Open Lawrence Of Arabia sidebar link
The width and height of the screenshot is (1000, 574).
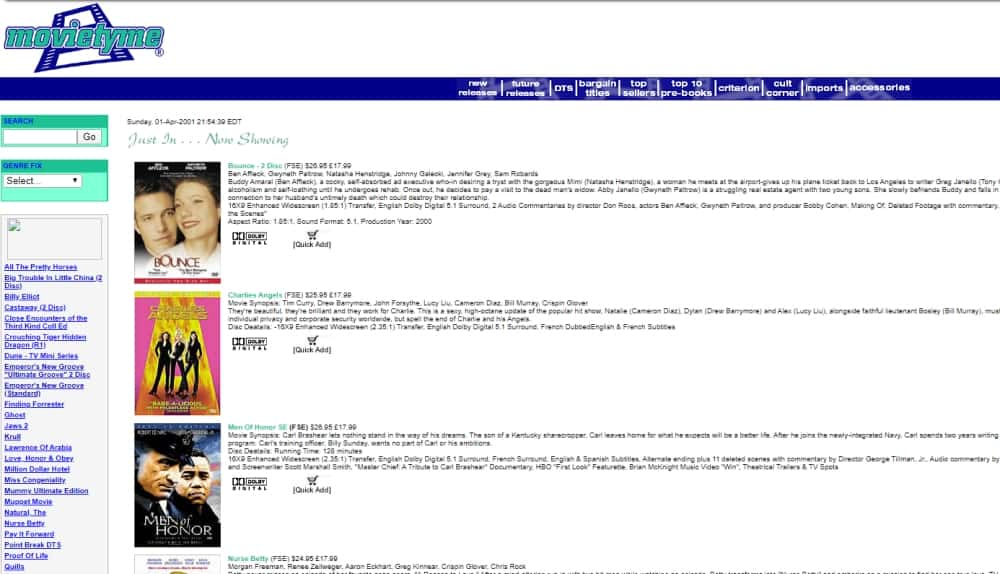pyautogui.click(x=38, y=448)
